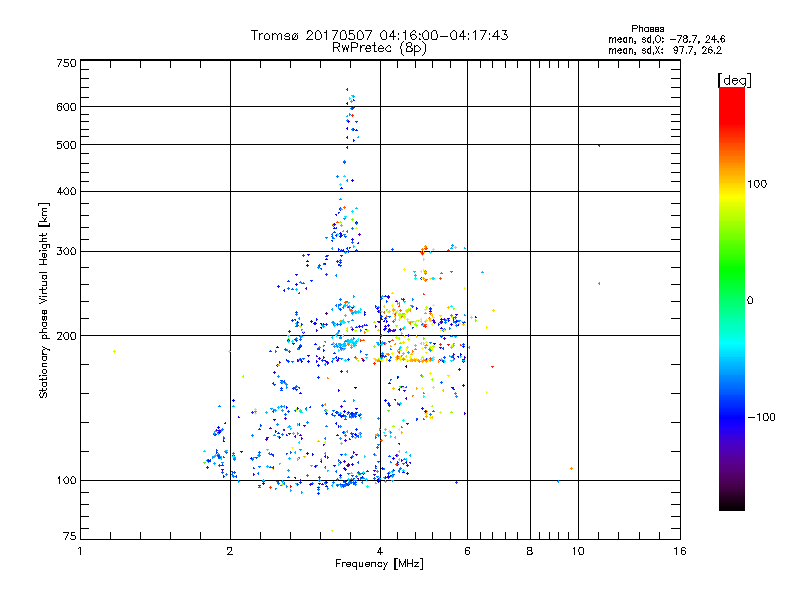This screenshot has width=800, height=600.
Task: Click the 'mean, sd,O: -78.7, 24.6' statistics line
Action: [666, 39]
